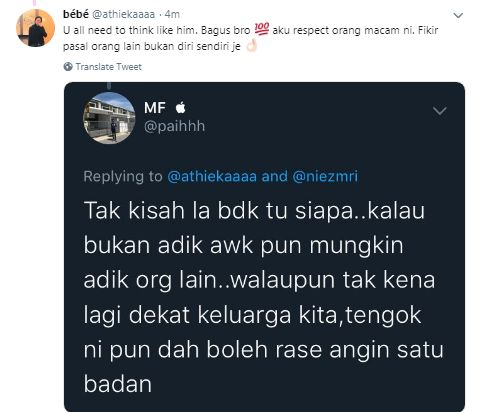
Task: Expand the chevron on MF's quoted tweet
Action: (440, 111)
